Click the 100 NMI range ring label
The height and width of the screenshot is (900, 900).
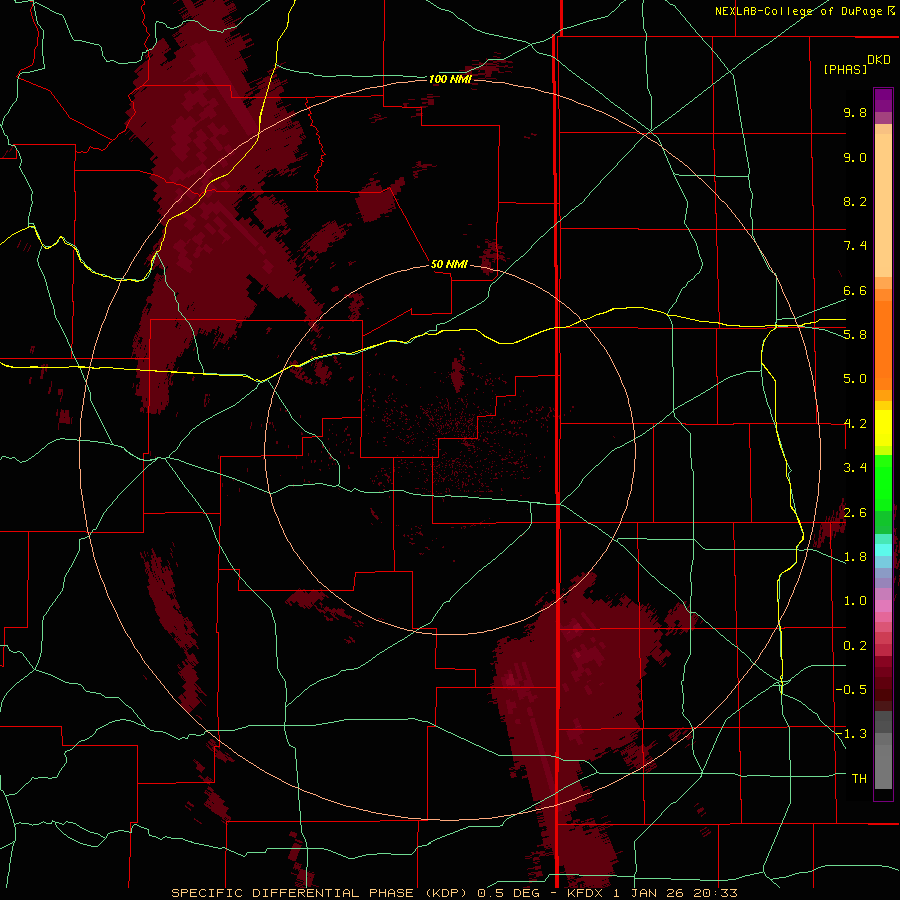(450, 79)
